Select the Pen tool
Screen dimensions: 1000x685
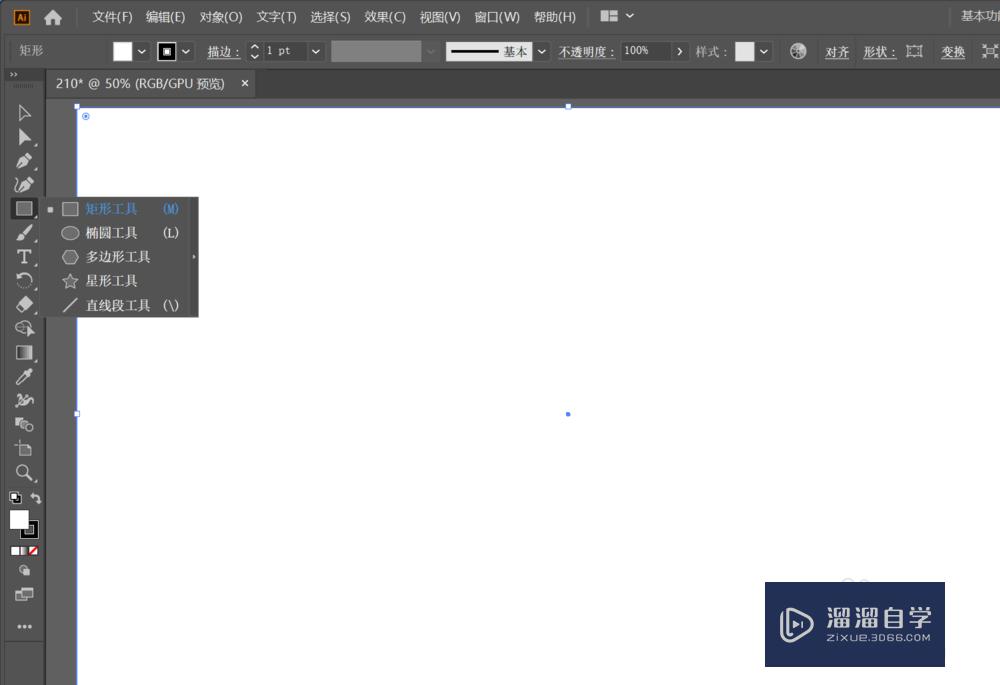tap(24, 160)
